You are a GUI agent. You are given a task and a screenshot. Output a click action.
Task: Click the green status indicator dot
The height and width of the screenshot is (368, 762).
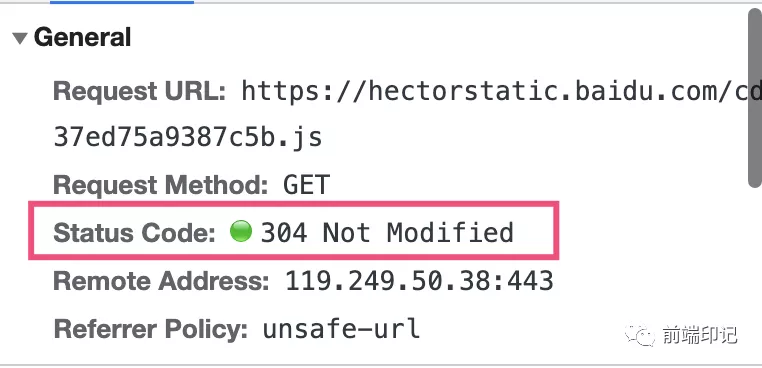(x=241, y=230)
